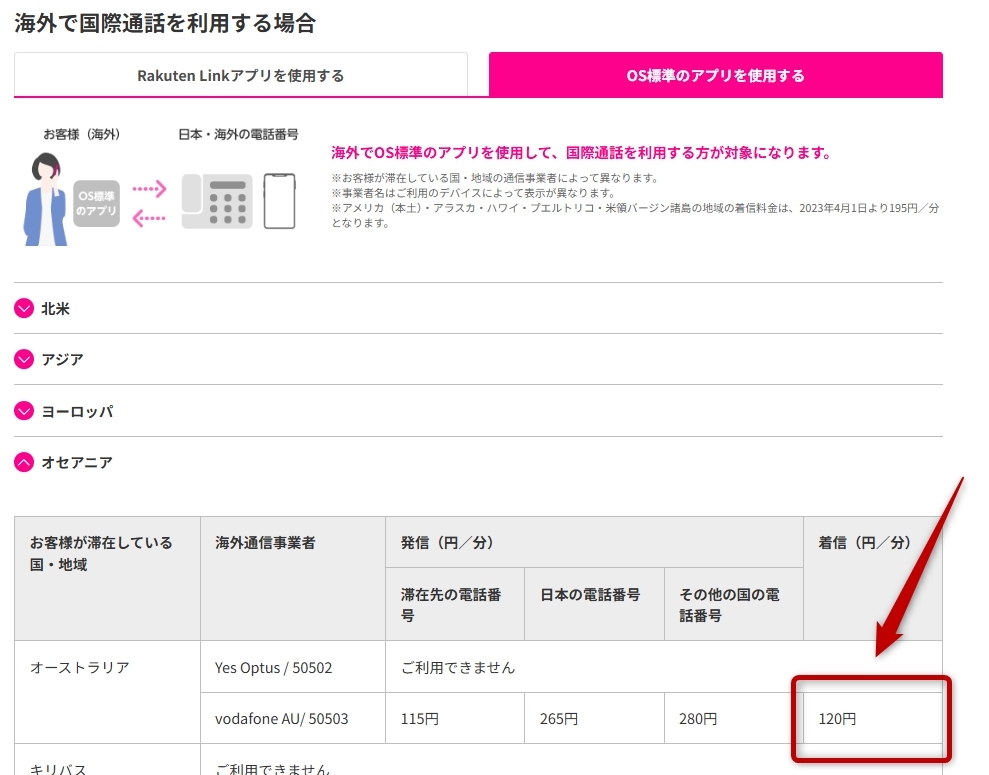
Task: Select the OS標準のアプリを使用する tab
Action: point(715,75)
